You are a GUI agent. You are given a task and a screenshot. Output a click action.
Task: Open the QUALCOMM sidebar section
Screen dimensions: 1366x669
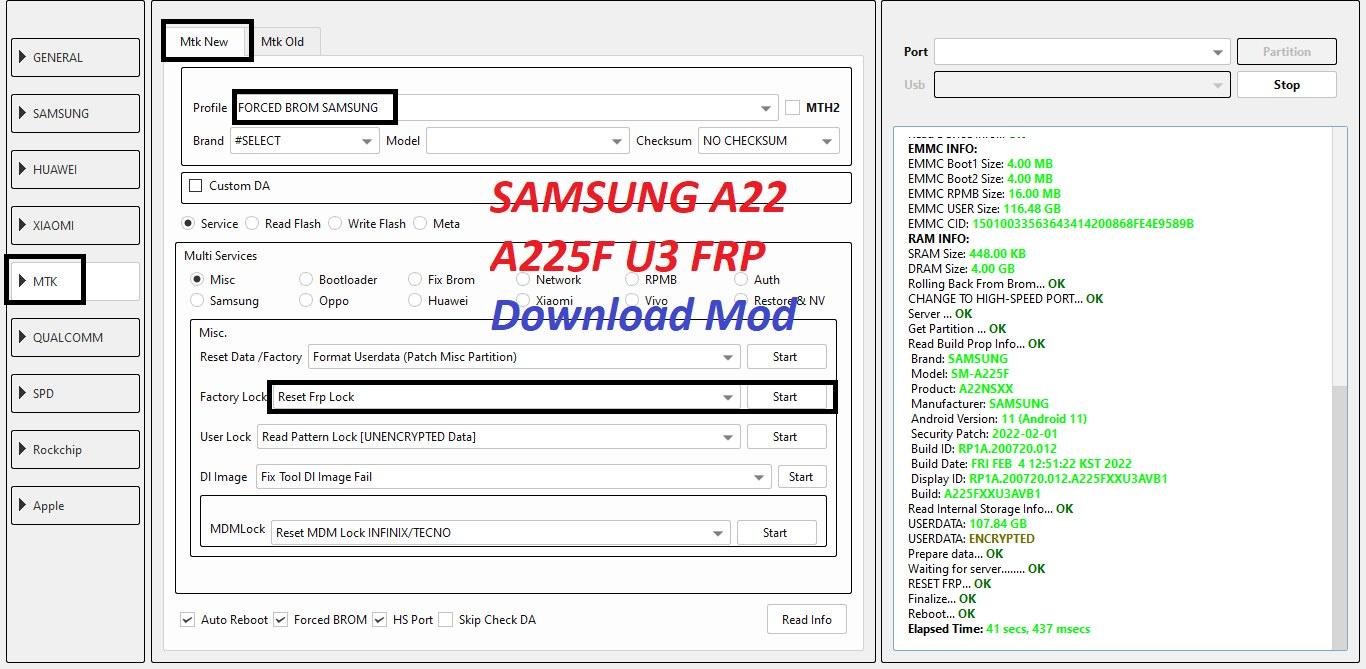point(75,337)
